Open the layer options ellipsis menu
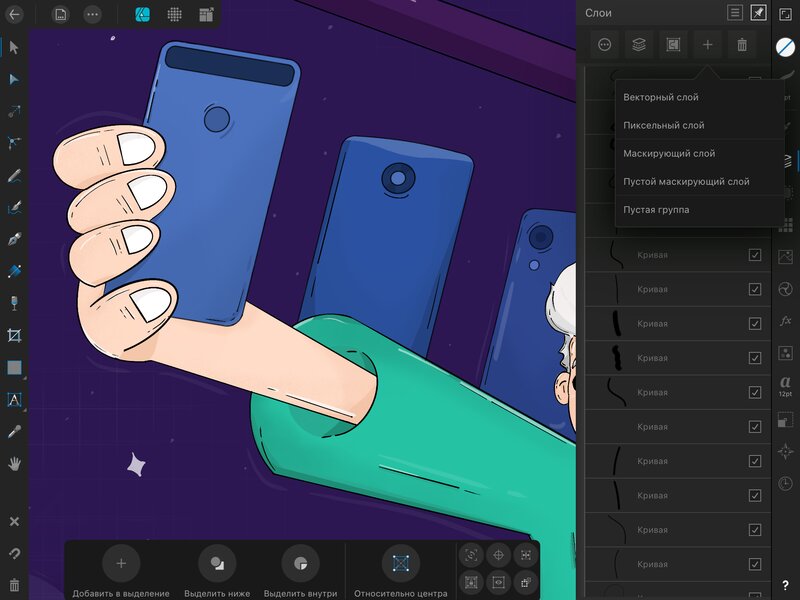The image size is (800, 600). click(x=605, y=45)
